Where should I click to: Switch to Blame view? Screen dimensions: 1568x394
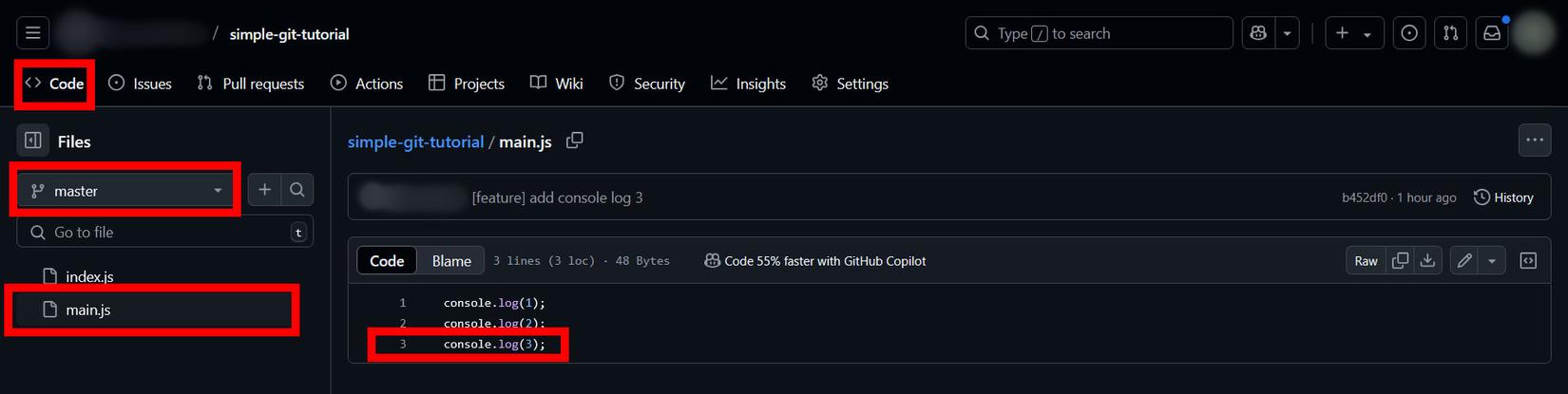click(x=451, y=261)
